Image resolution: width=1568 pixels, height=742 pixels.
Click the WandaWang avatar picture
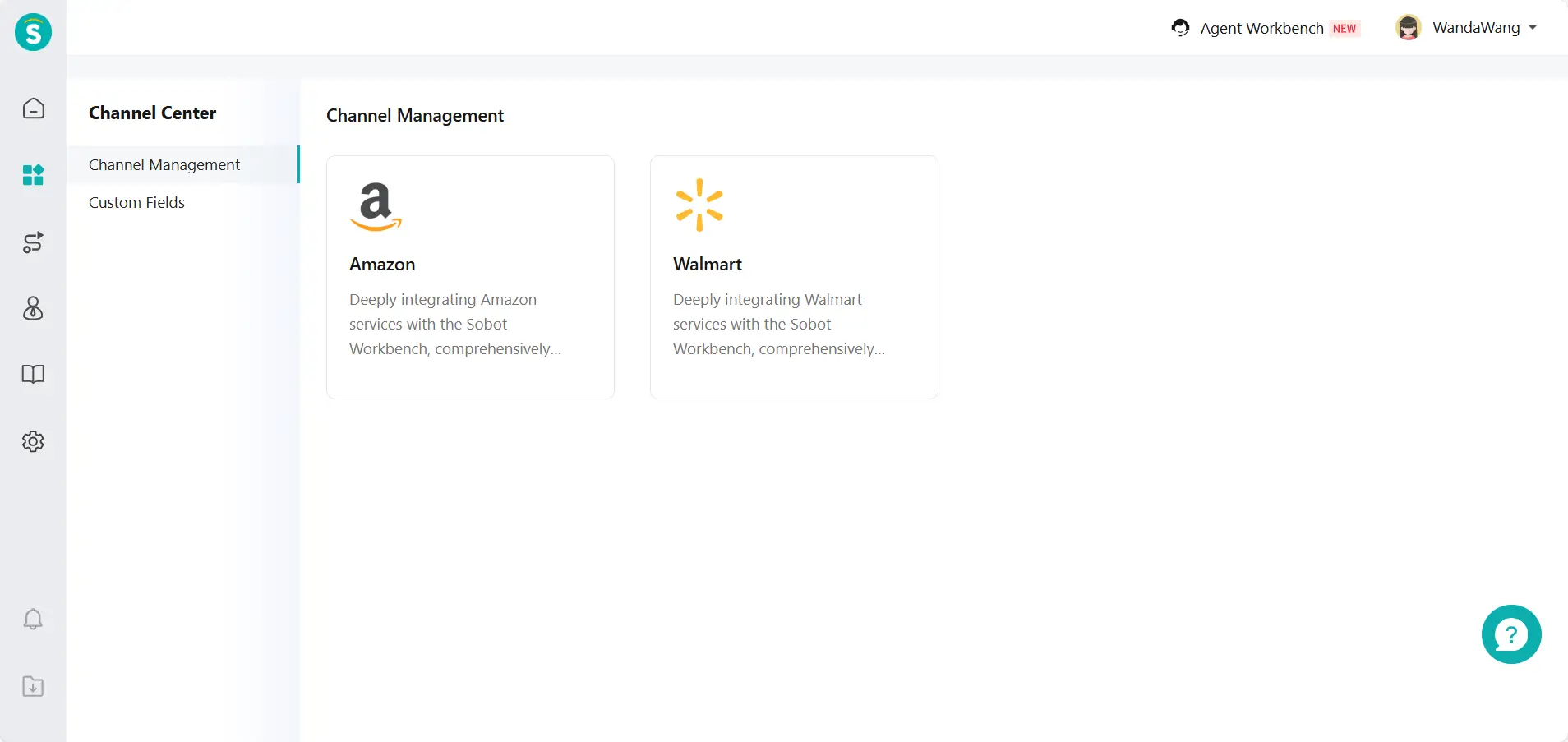pos(1409,28)
